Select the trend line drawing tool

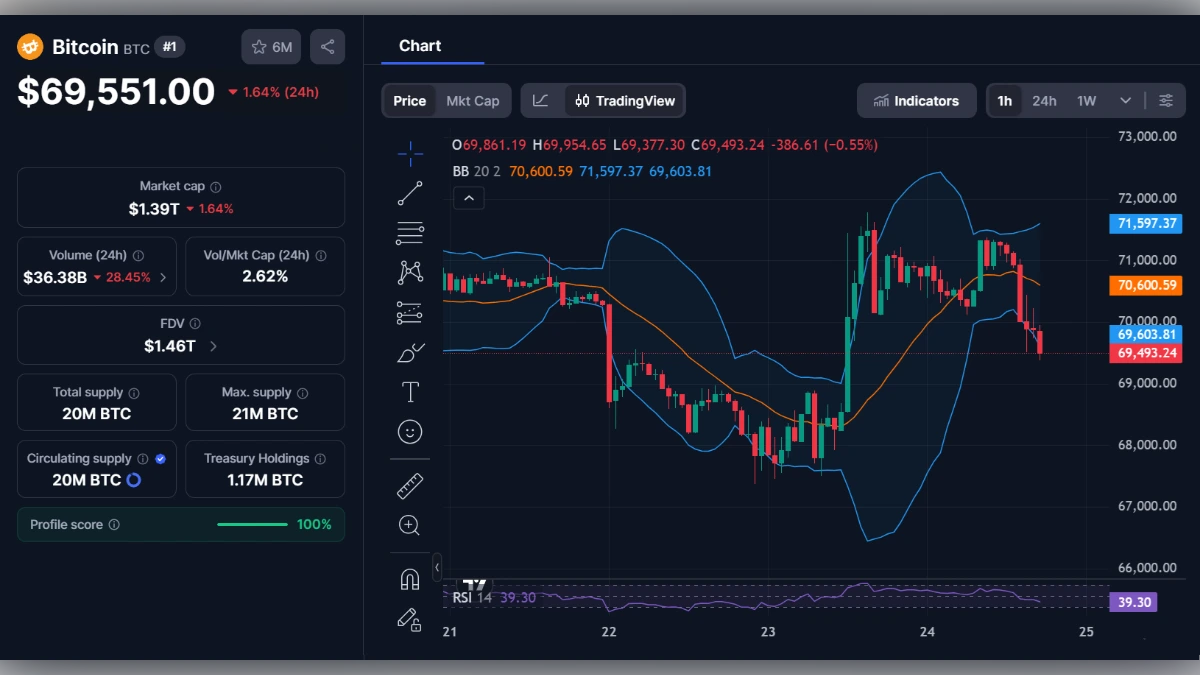[410, 193]
